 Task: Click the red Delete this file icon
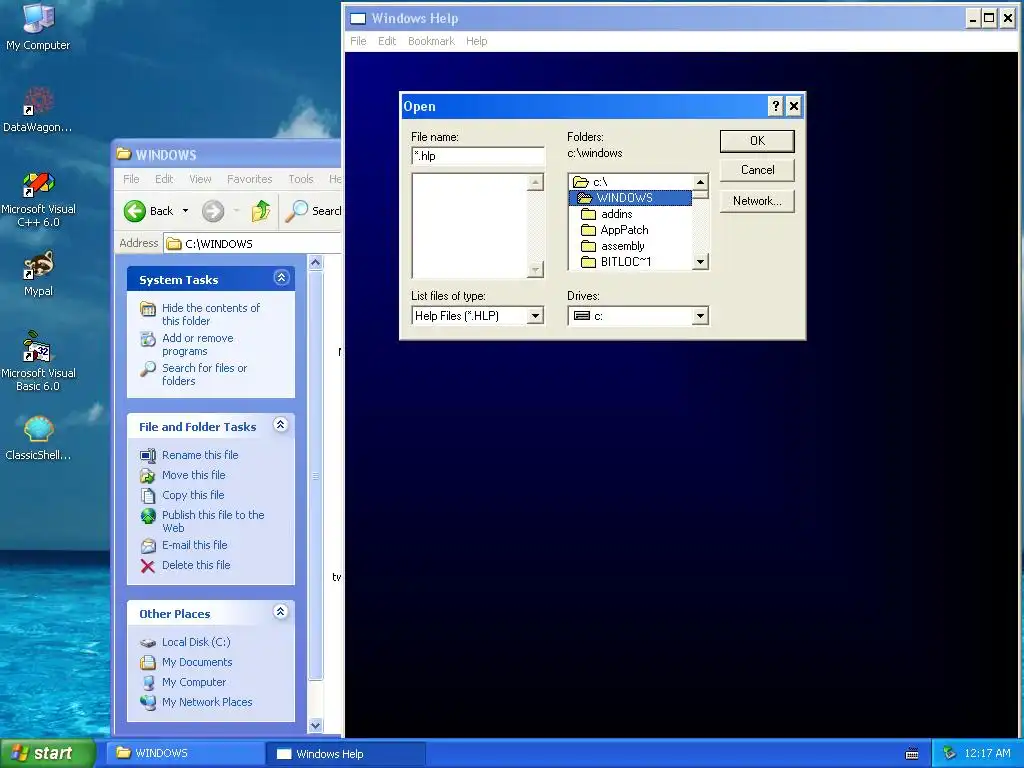148,566
